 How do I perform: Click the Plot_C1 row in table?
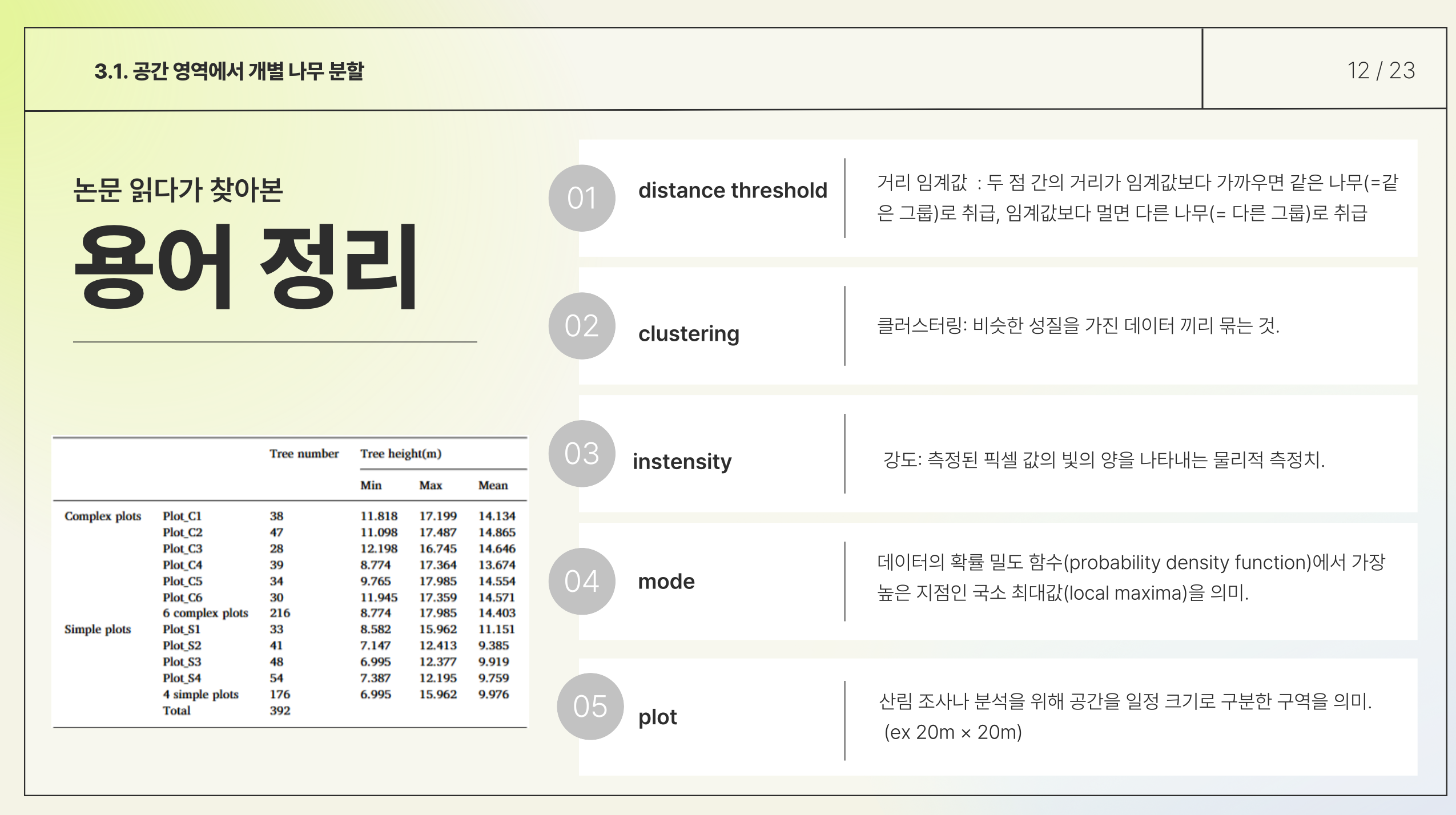[182, 516]
